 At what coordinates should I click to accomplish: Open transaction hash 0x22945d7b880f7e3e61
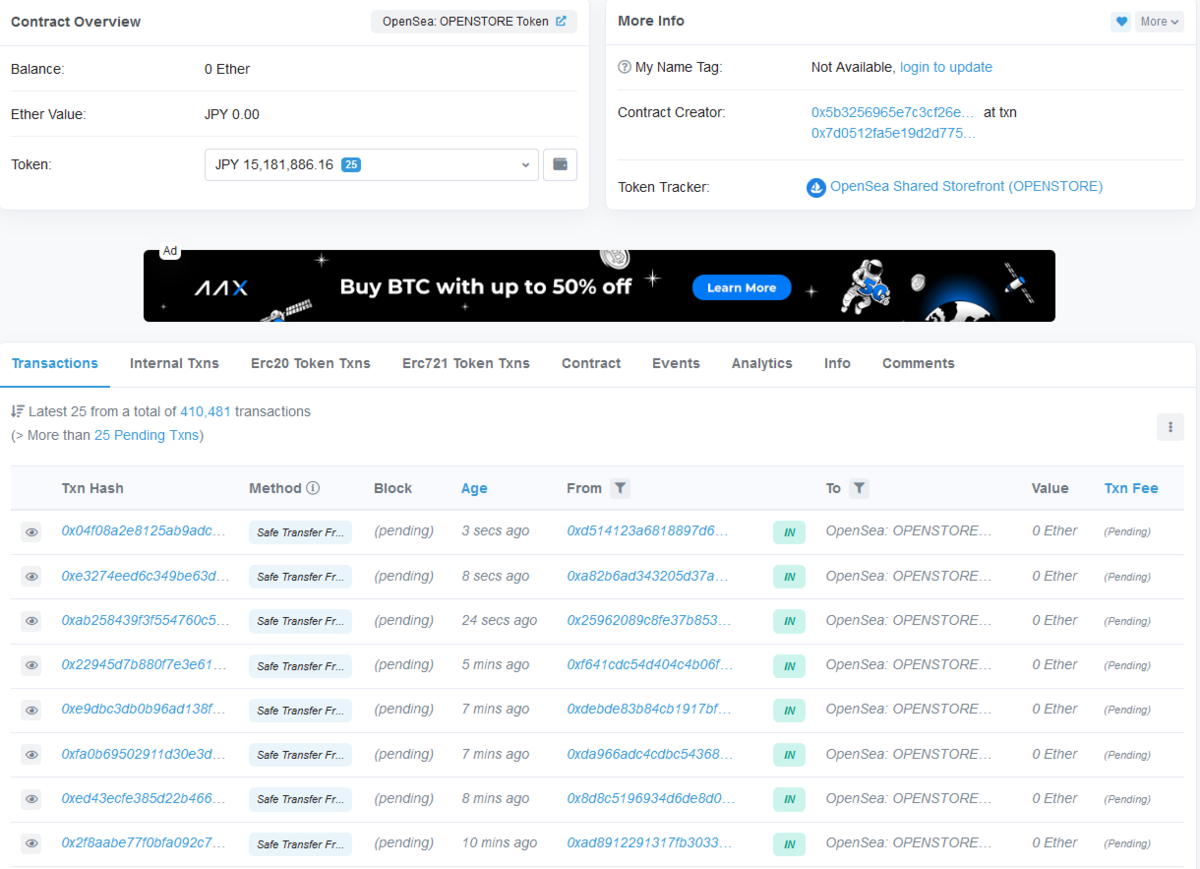click(x=145, y=664)
